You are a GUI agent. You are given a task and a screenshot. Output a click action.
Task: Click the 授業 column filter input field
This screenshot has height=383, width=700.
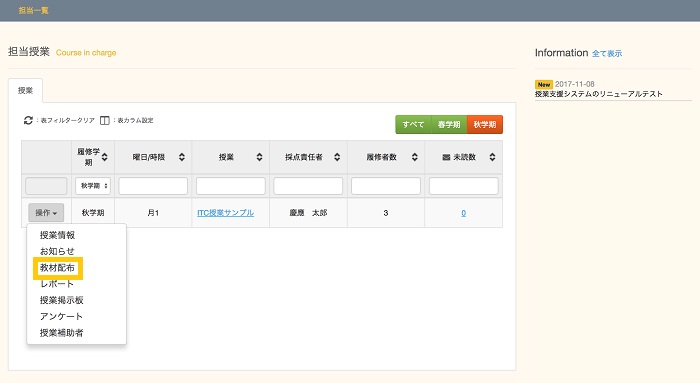(230, 186)
